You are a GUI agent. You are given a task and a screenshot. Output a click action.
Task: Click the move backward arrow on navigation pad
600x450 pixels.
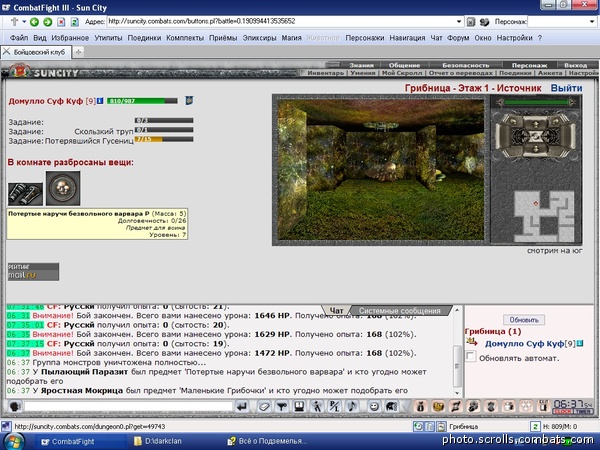pos(535,148)
